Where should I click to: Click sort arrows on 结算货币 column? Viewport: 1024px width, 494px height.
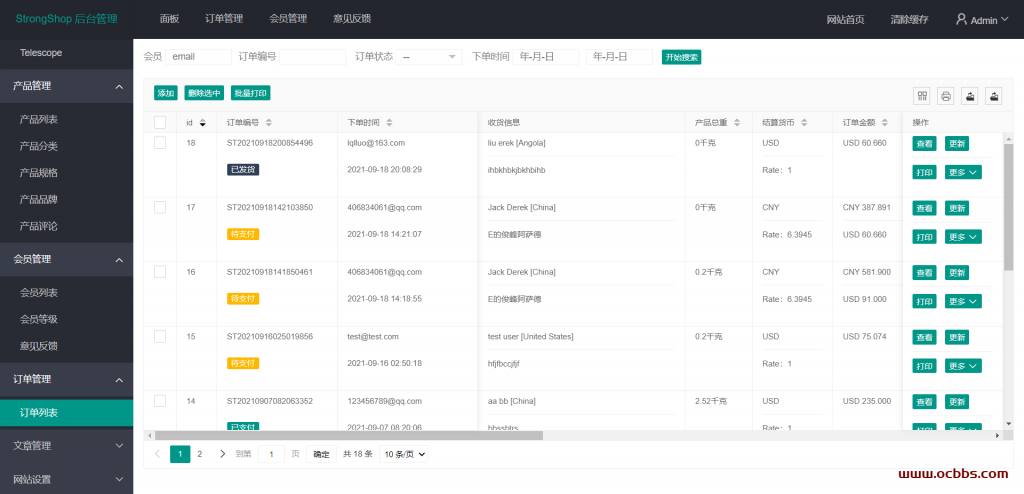(804, 122)
